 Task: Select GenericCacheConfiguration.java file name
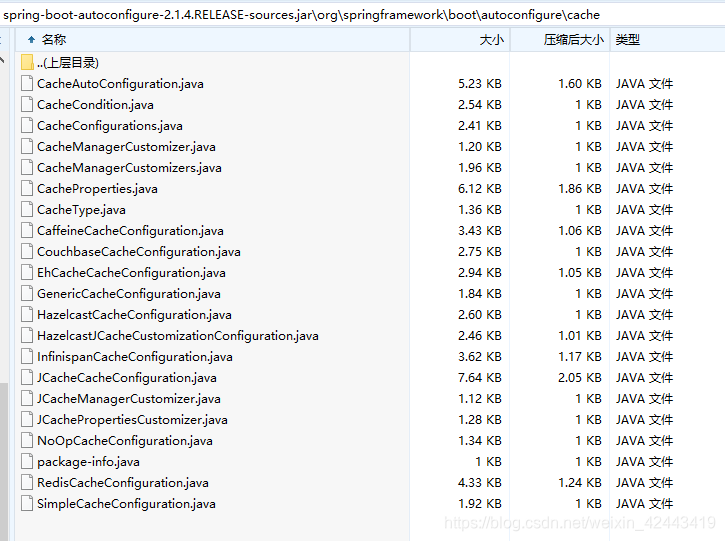pos(129,294)
